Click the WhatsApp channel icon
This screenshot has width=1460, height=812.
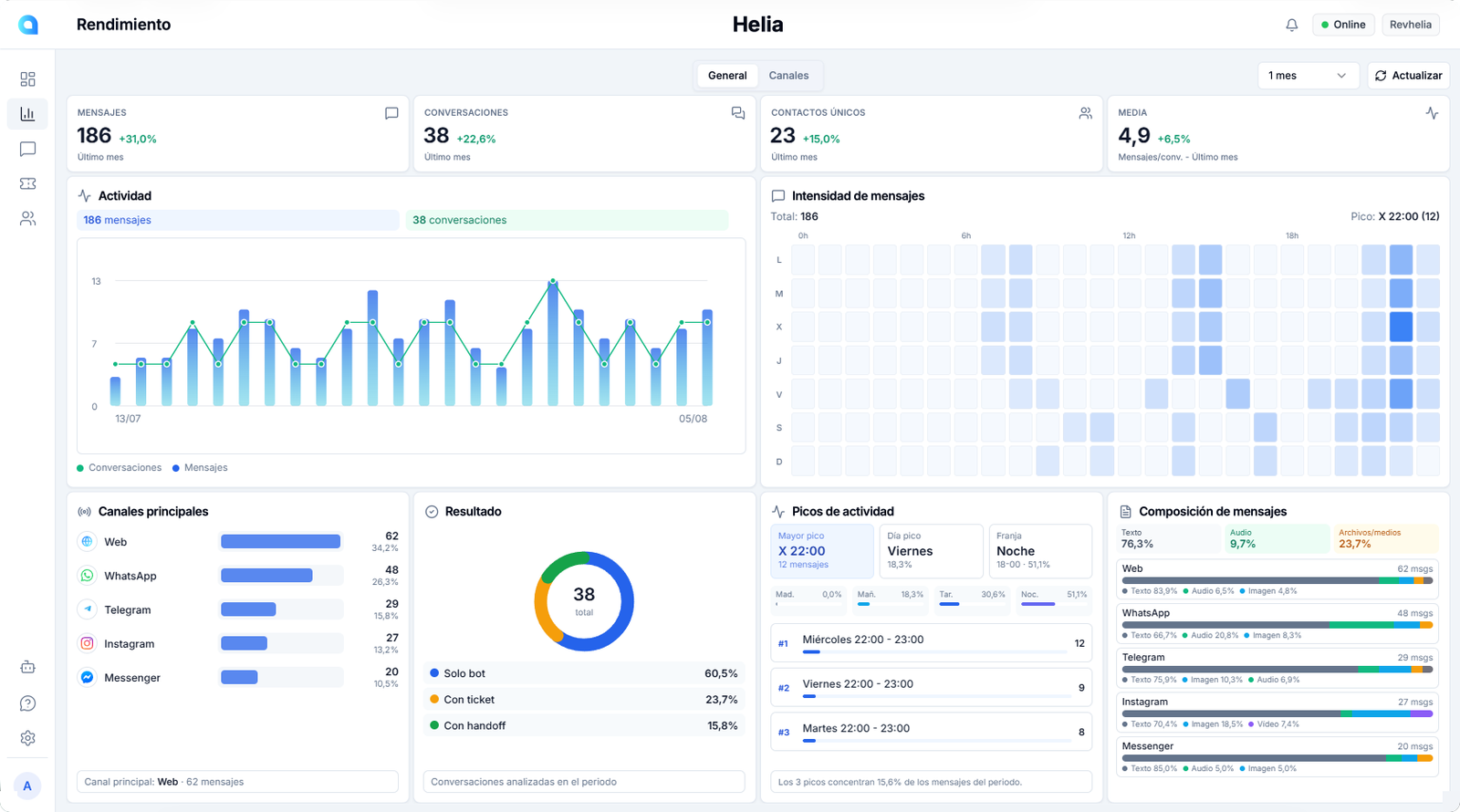coord(87,576)
